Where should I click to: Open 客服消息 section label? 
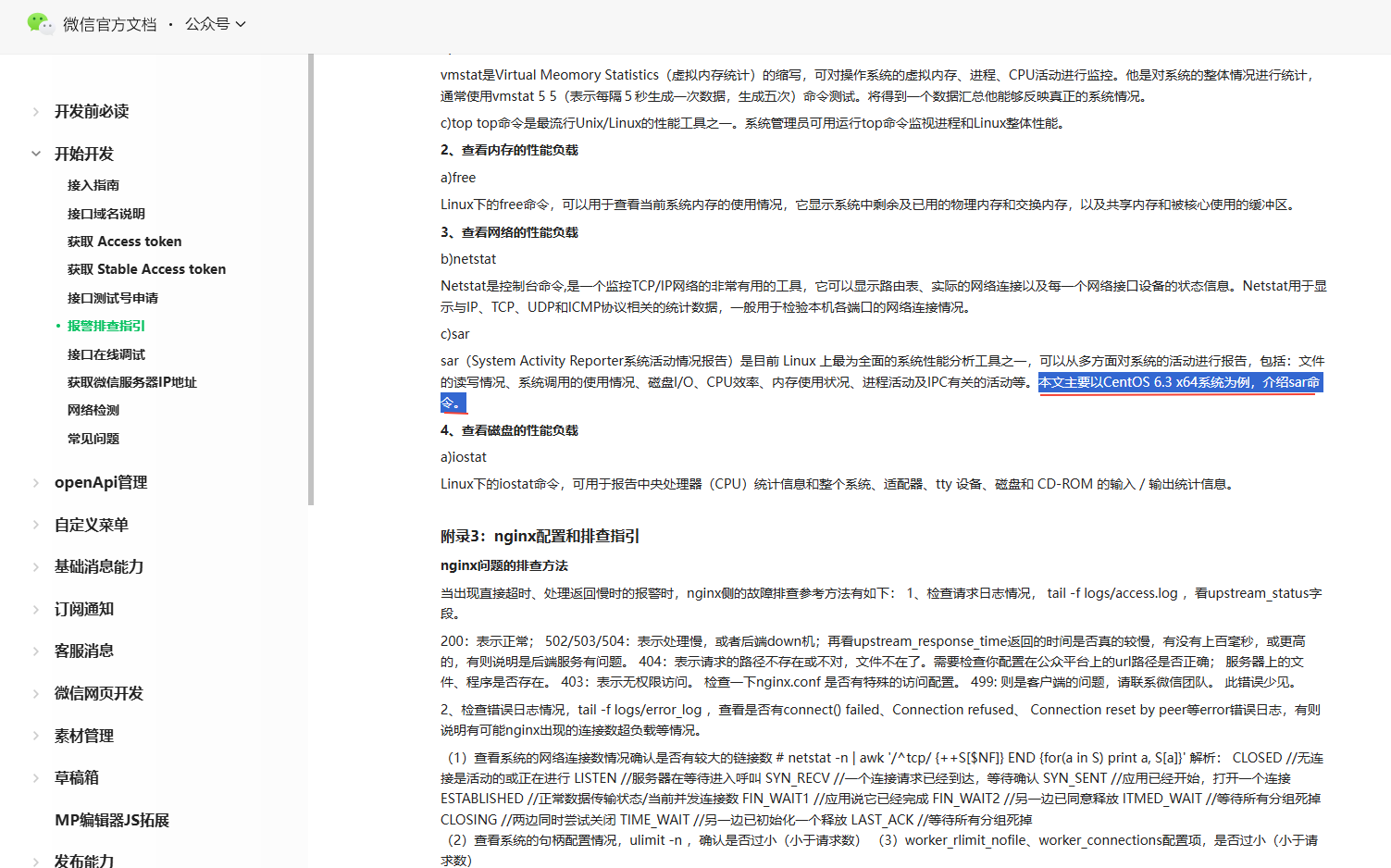84,651
